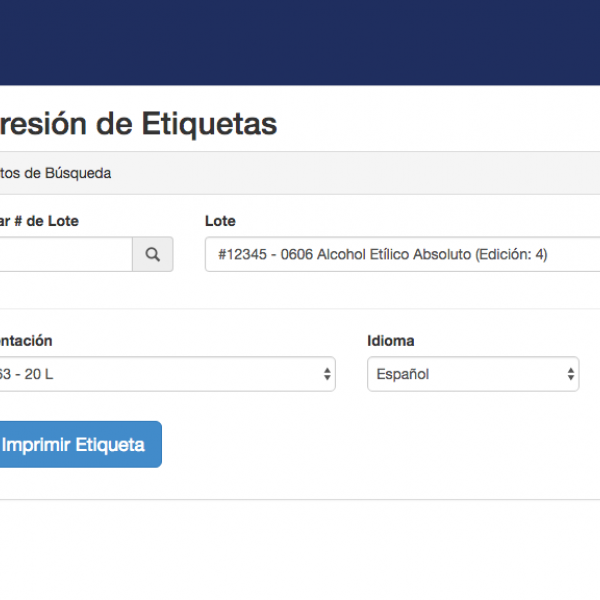This screenshot has height=600, width=600.
Task: Open the presentation dropdown showing 20 L
Action: coord(167,374)
